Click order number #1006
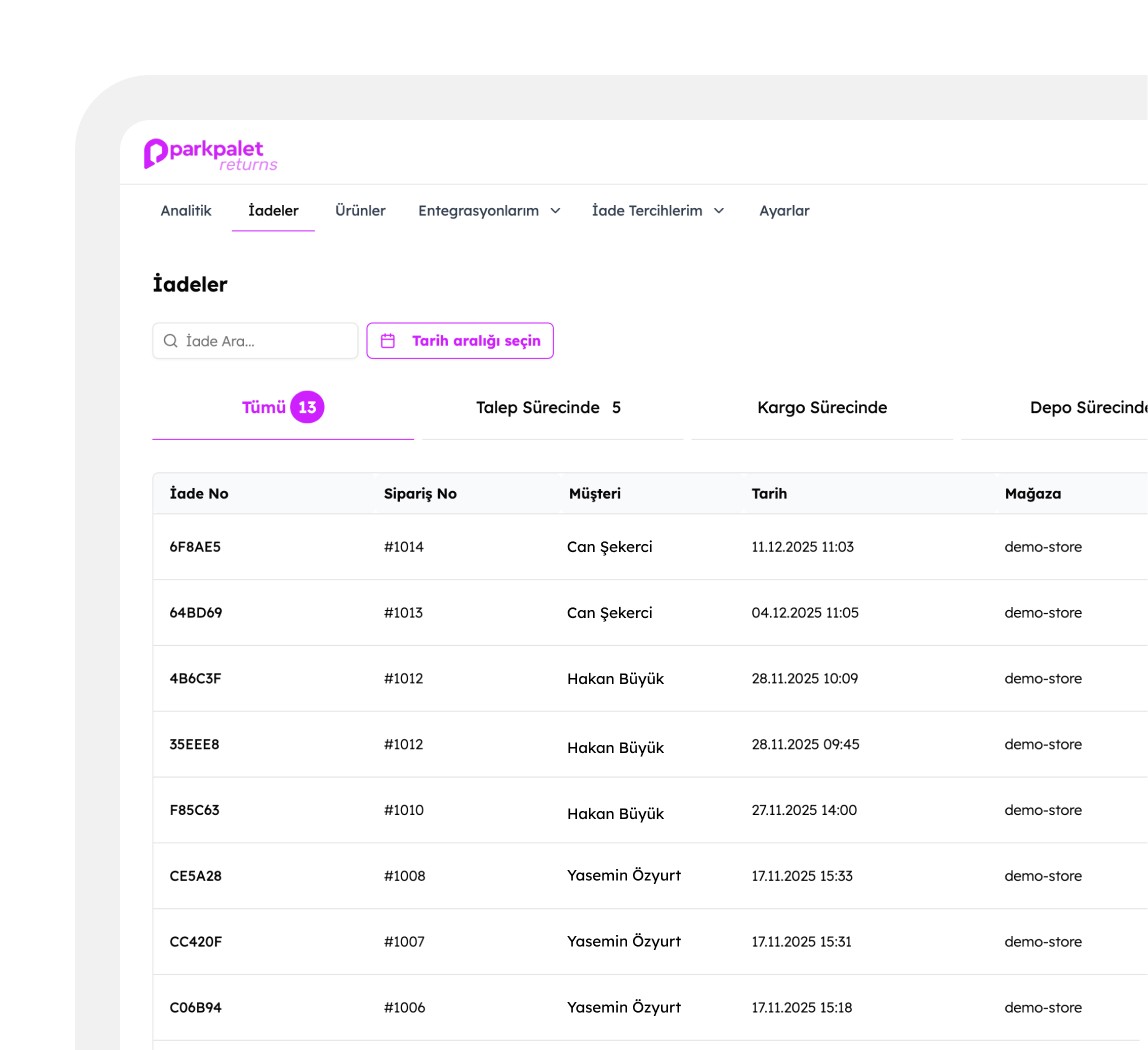1148x1050 pixels. pyautogui.click(x=404, y=1008)
